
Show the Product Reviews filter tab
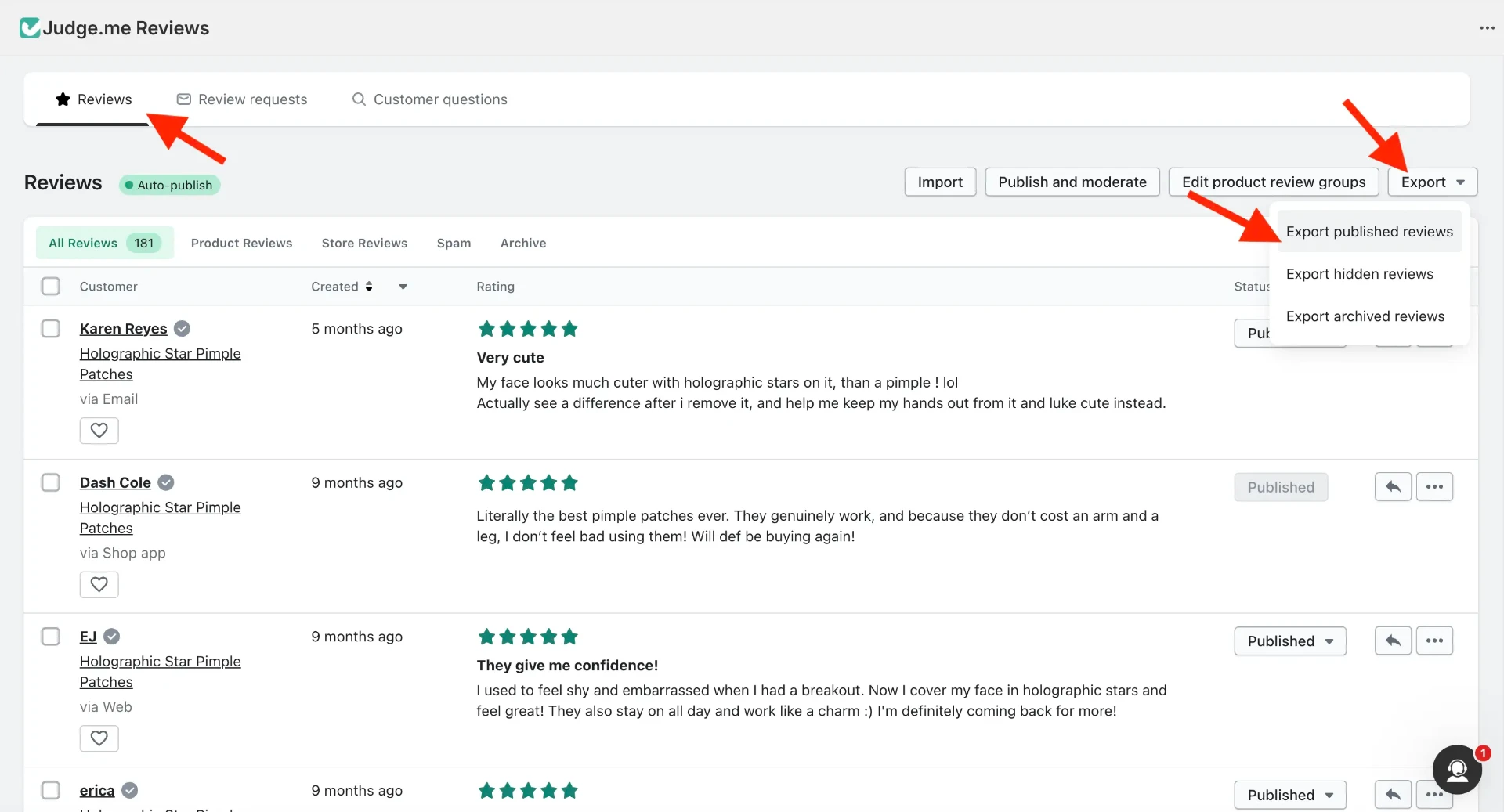(241, 244)
